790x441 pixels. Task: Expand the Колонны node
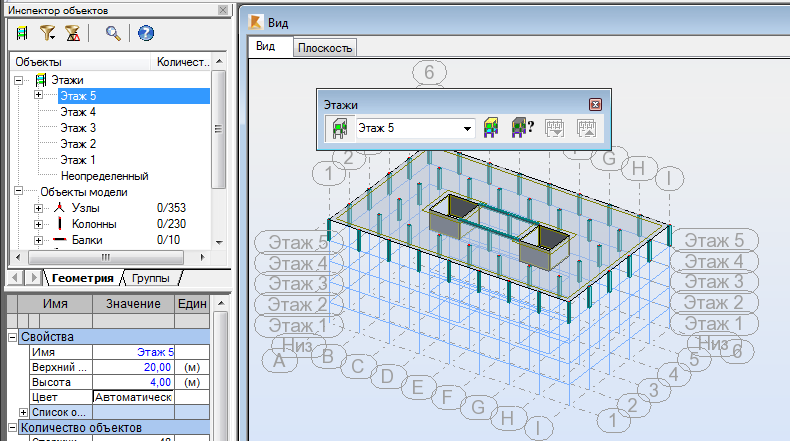pos(38,224)
